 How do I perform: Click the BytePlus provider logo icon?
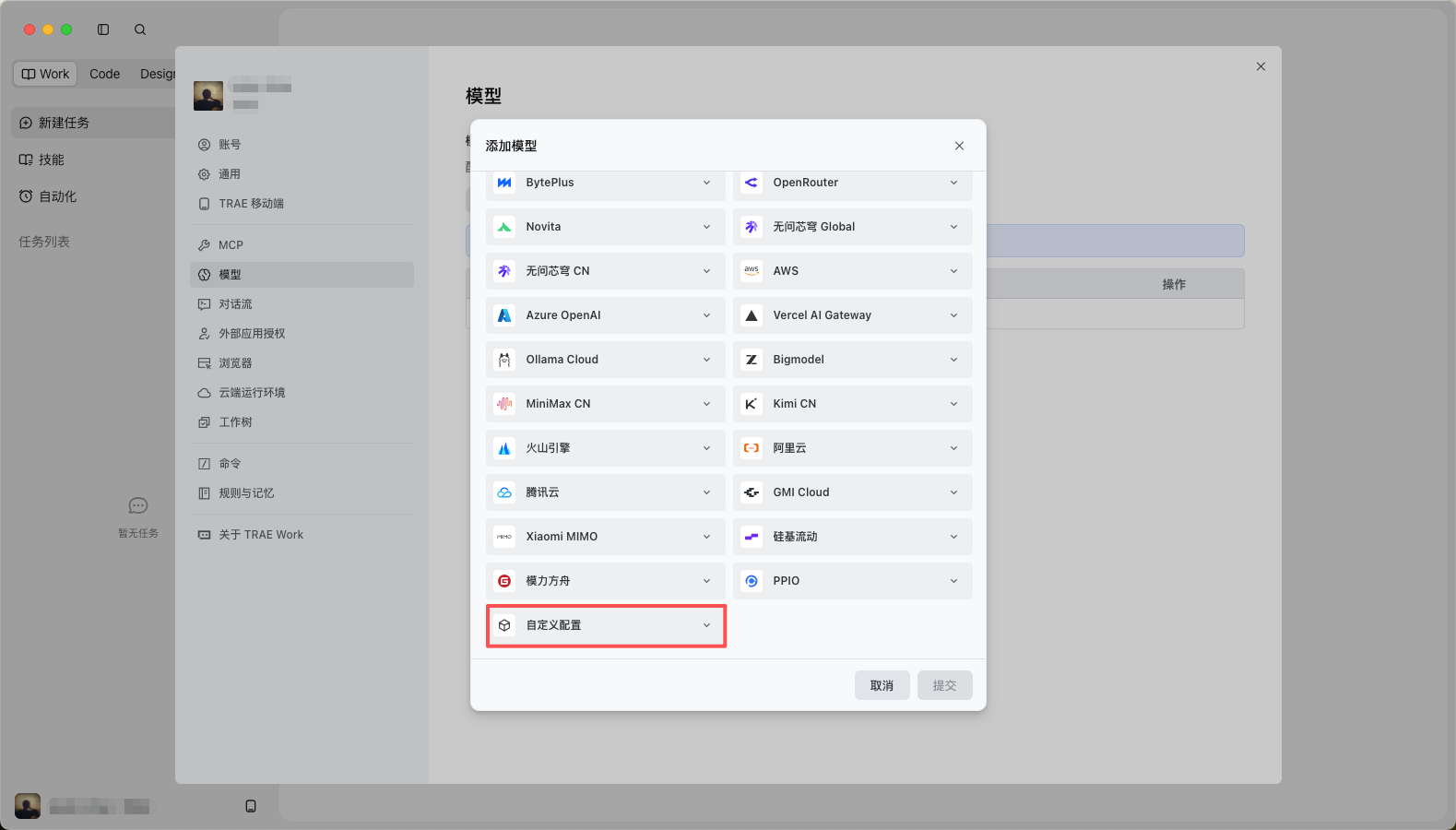pyautogui.click(x=504, y=183)
